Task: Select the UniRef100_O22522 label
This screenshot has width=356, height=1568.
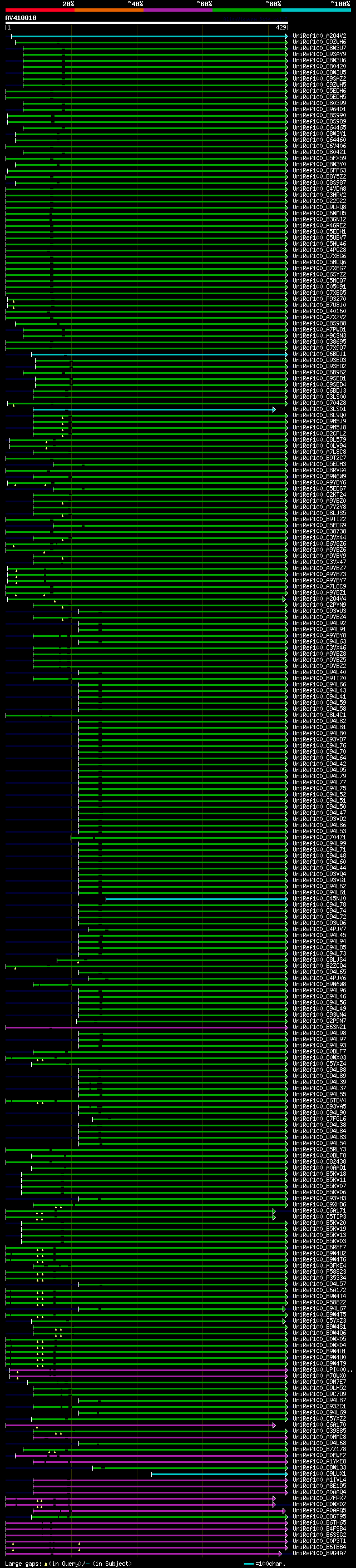Action: click(x=319, y=201)
